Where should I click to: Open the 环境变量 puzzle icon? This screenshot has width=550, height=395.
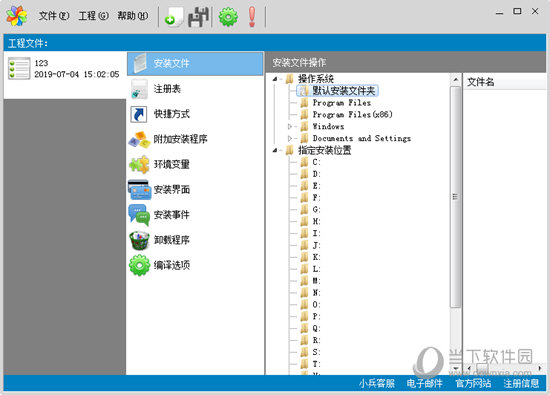[x=139, y=165]
